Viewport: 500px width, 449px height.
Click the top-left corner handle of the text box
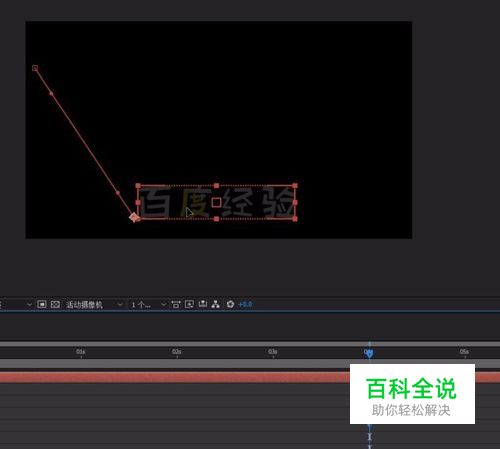(x=138, y=186)
